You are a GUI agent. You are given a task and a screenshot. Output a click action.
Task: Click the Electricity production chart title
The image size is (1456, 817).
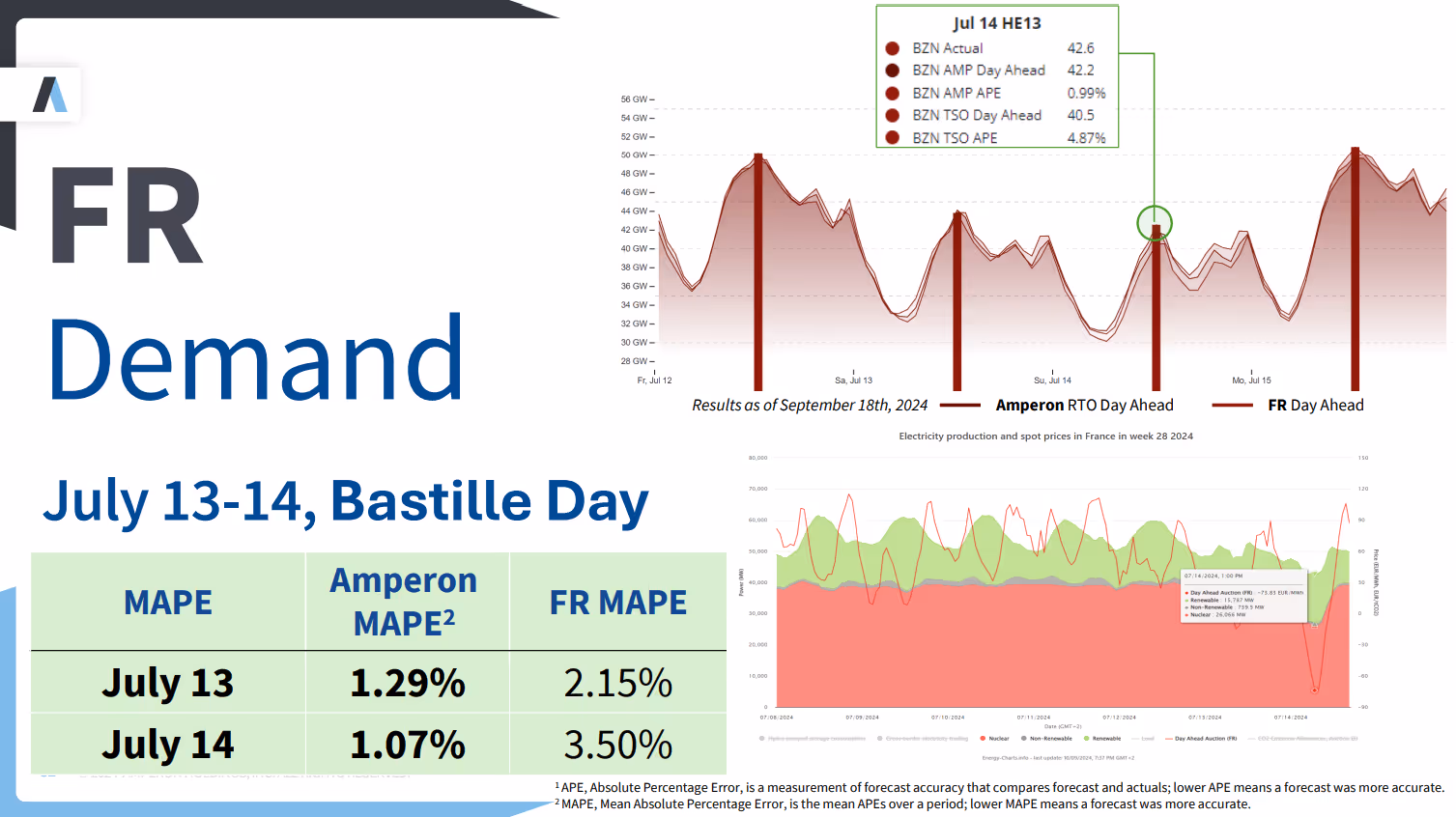(1046, 437)
